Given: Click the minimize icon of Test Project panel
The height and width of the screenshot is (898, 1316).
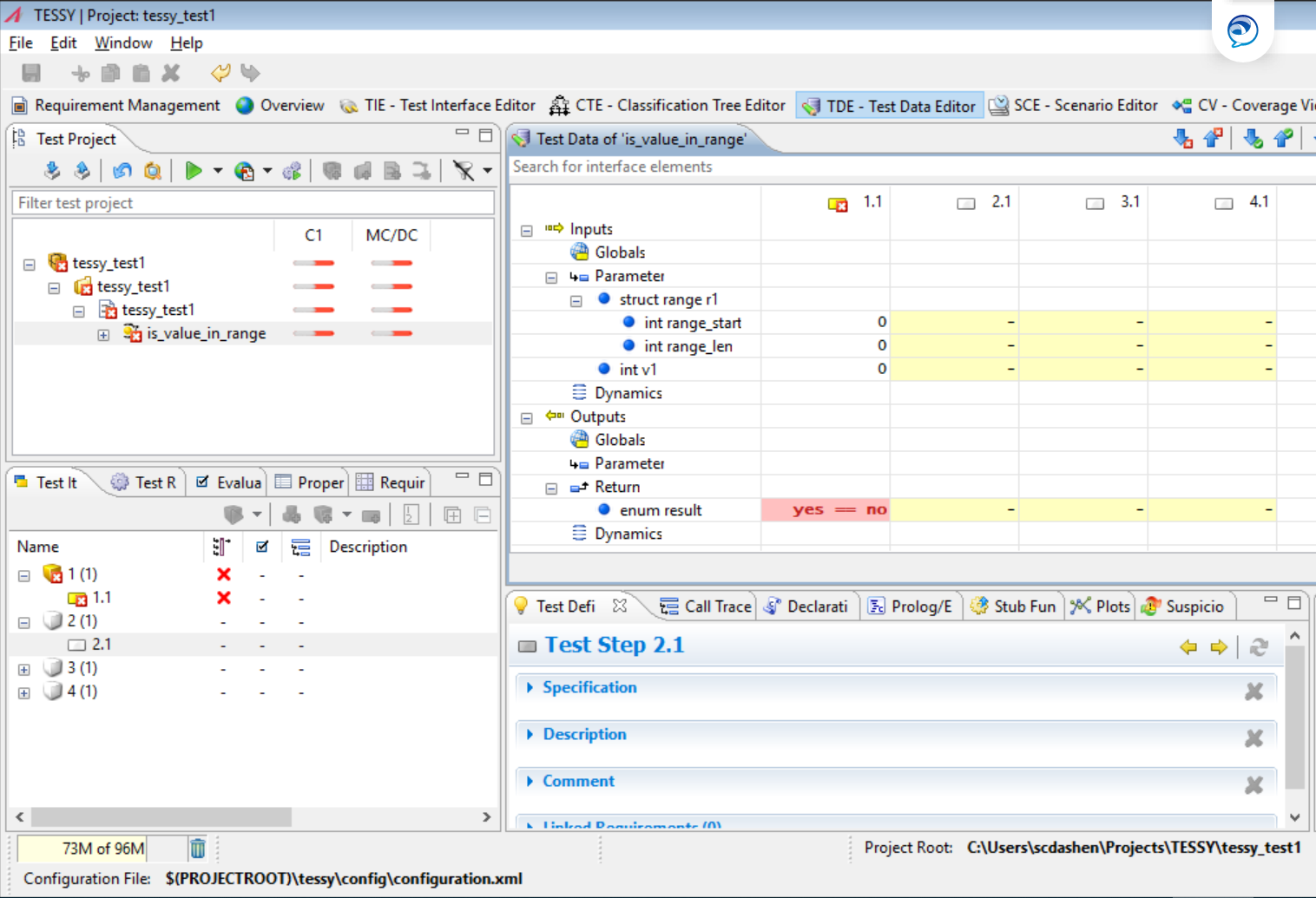Looking at the screenshot, I should pyautogui.click(x=462, y=134).
